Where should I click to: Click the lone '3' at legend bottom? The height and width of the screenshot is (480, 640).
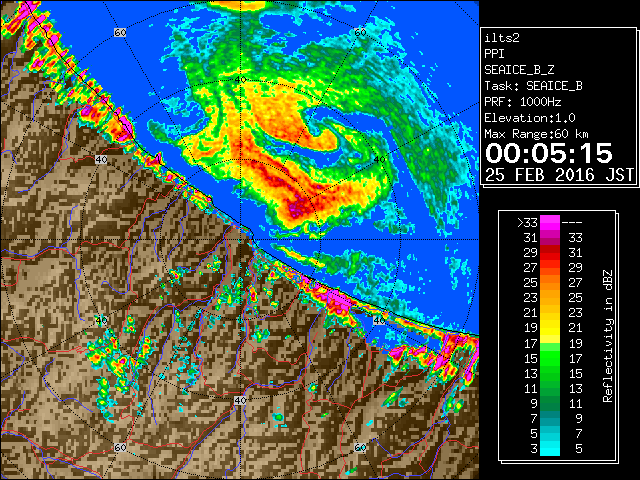point(534,449)
